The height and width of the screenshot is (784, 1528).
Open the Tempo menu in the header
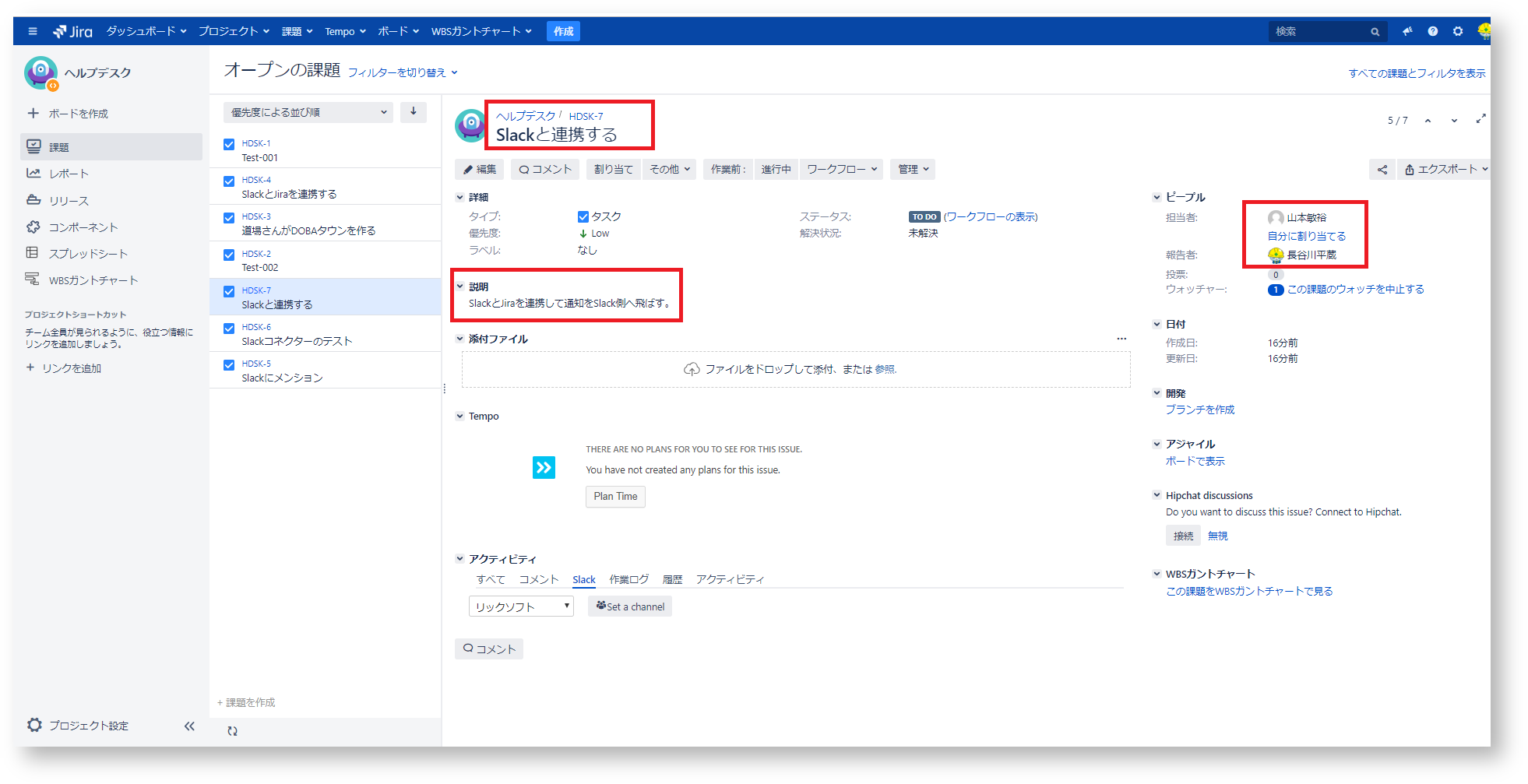click(345, 32)
